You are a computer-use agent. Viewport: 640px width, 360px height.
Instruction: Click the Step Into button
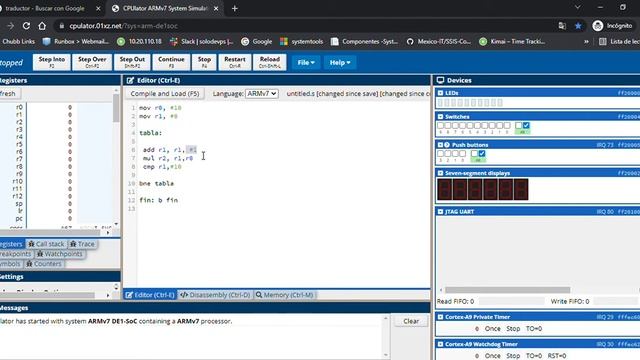coord(51,62)
